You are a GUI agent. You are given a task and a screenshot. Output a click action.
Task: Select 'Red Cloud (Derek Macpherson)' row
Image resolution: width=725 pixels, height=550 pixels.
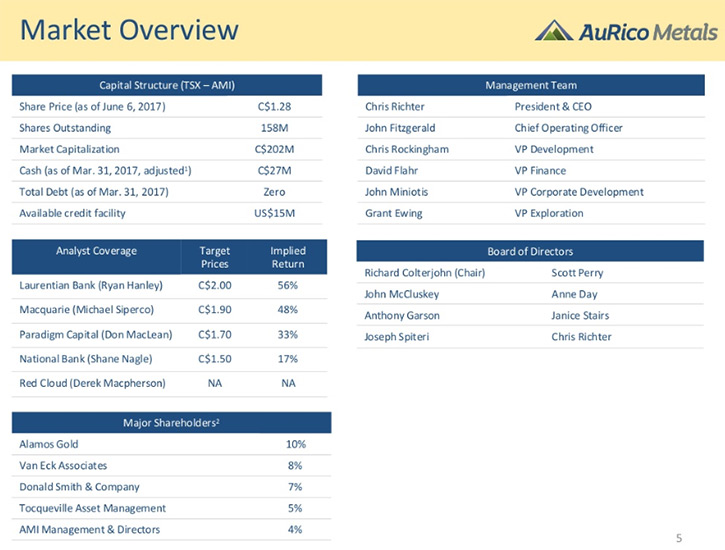coord(169,383)
